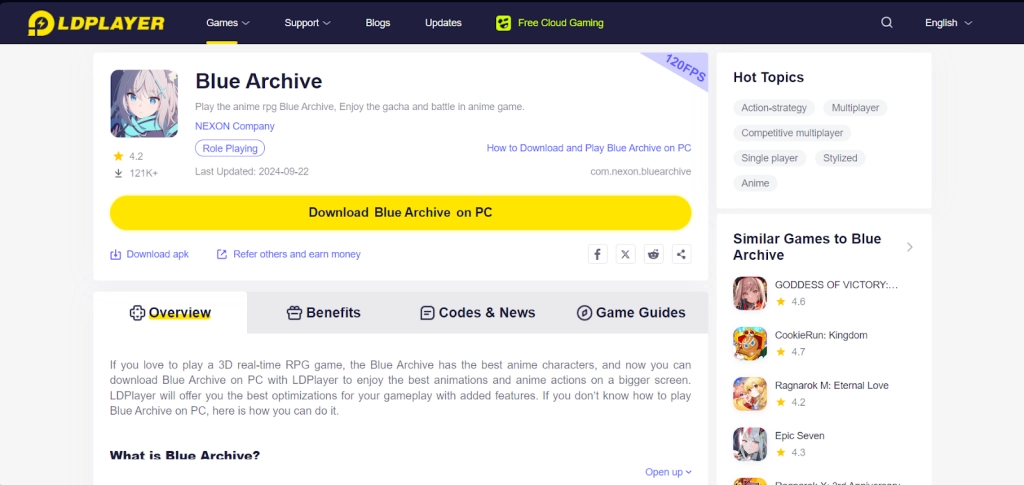Click the Blue Archive game icon
The height and width of the screenshot is (485, 1024).
point(144,103)
